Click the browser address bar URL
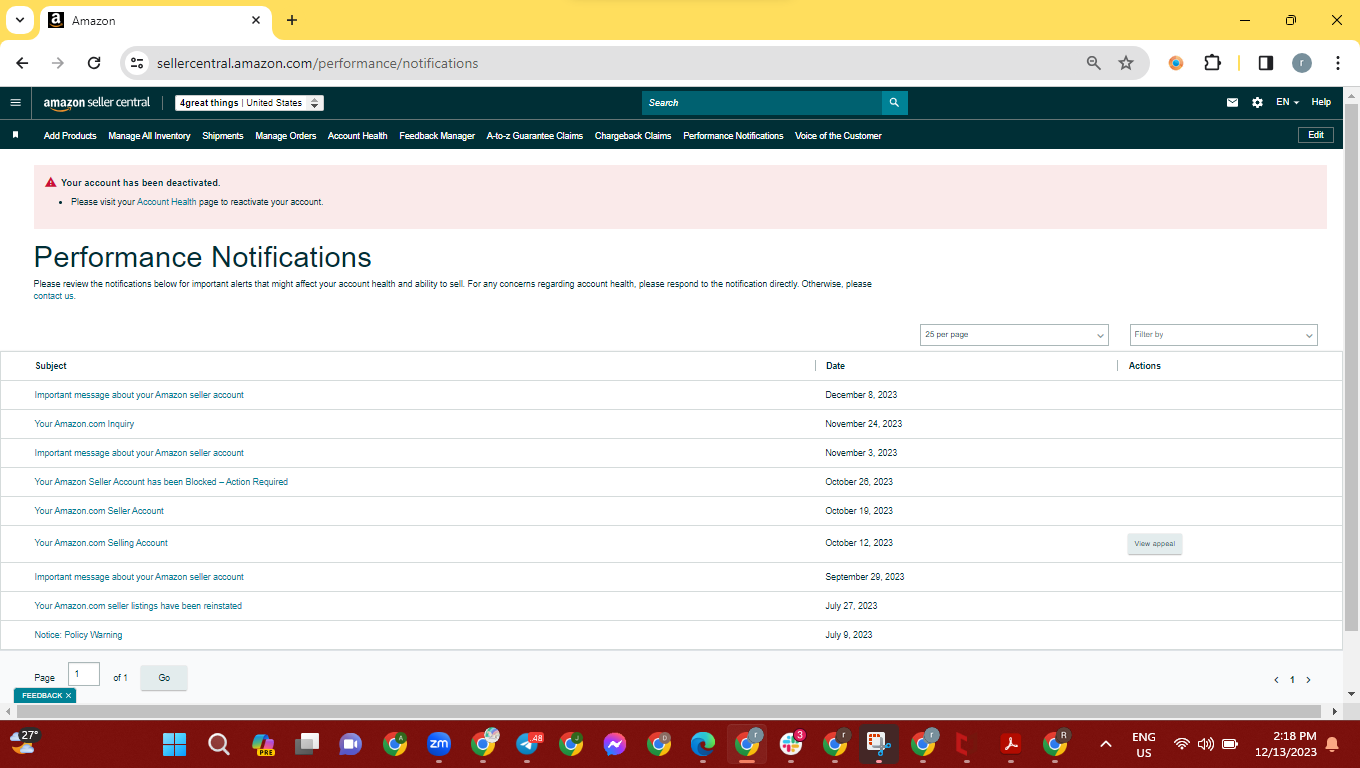Viewport: 1360px width, 768px height. pos(317,63)
